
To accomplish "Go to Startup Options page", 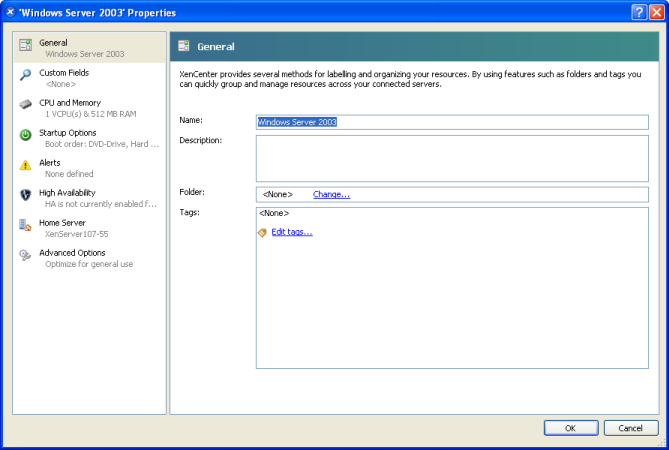I will (90, 138).
